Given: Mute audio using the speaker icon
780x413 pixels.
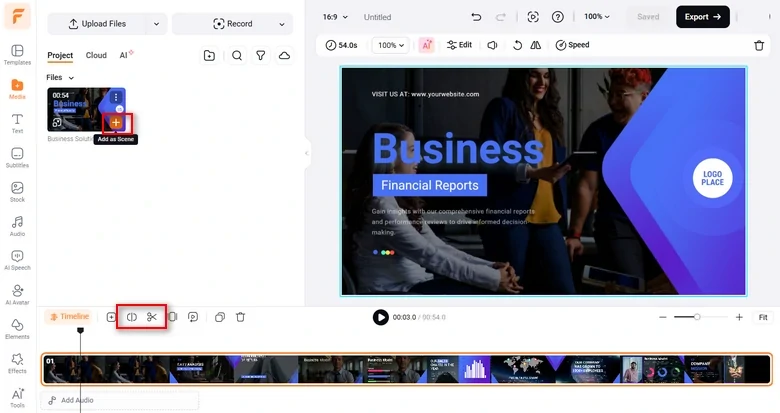Looking at the screenshot, I should [492, 45].
